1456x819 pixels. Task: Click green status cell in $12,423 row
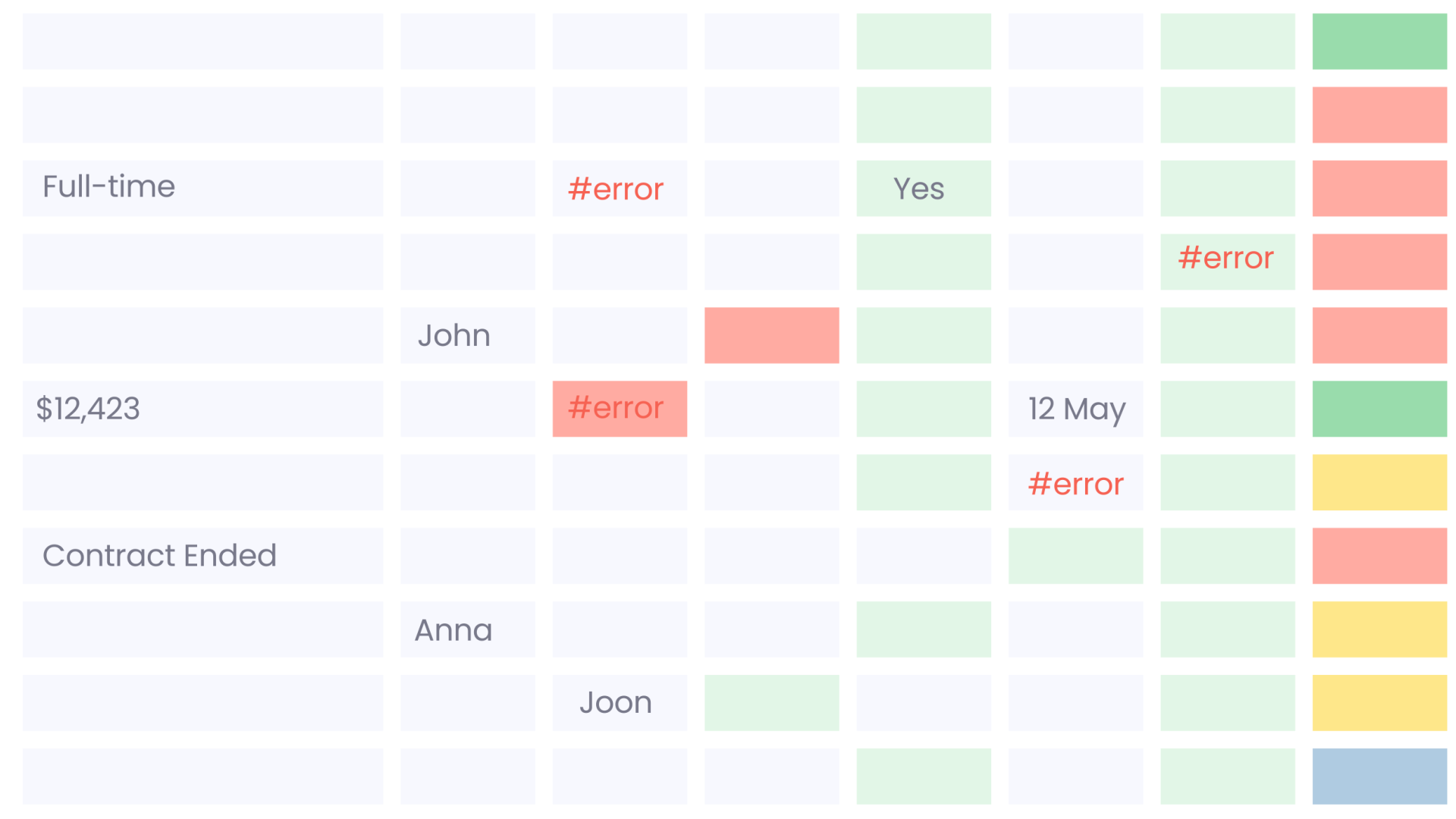tap(1379, 409)
